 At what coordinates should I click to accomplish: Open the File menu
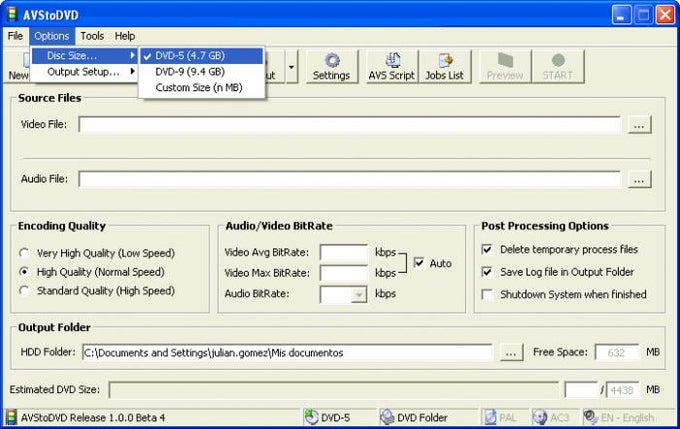pyautogui.click(x=15, y=36)
